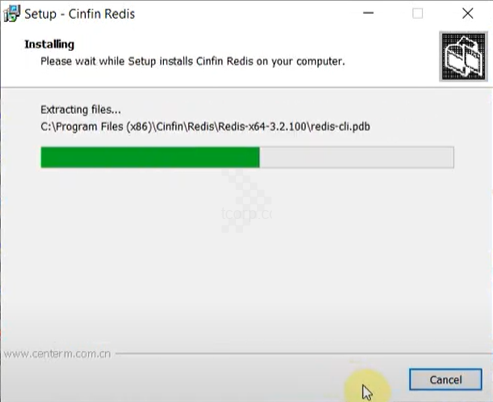493x402 pixels.
Task: Click "Program Files (x86)" in the path
Action: 102,127
